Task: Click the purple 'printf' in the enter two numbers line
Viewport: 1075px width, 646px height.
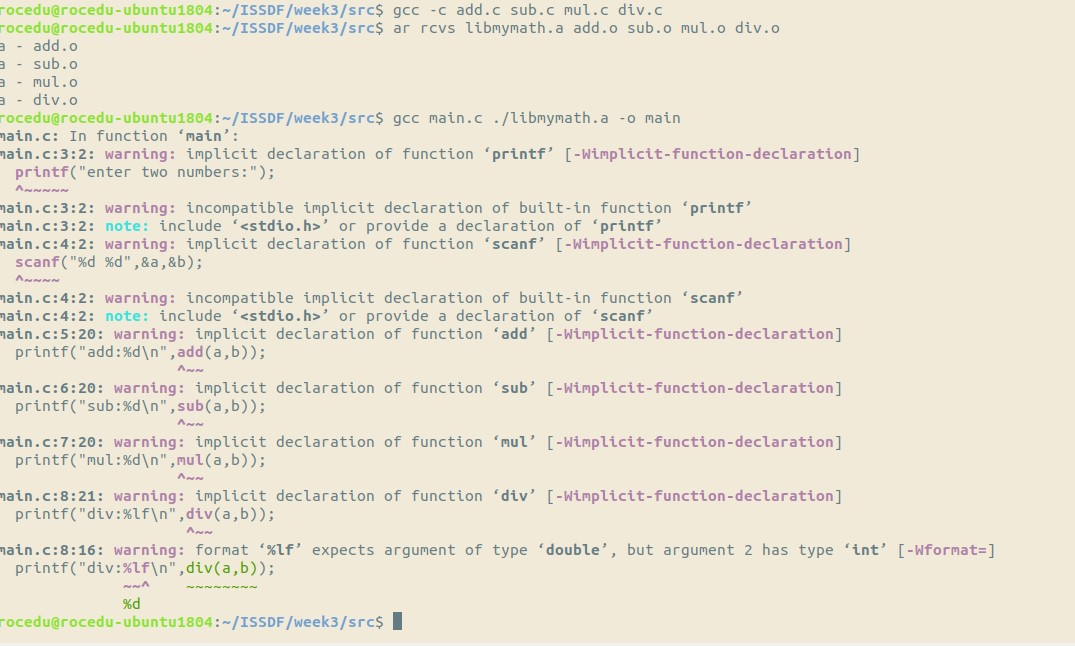Action: pos(42,172)
